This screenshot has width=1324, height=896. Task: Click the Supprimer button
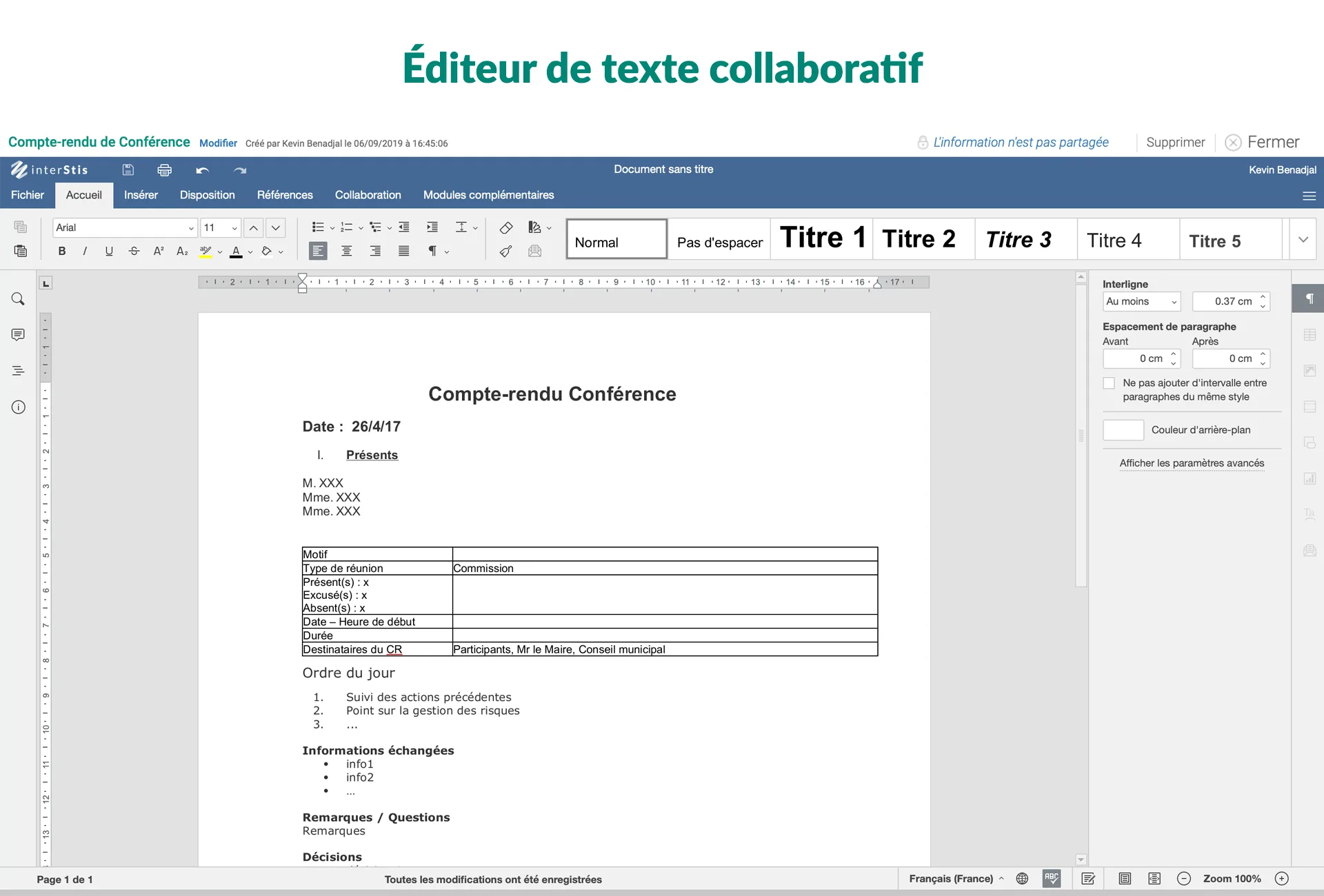point(1175,142)
